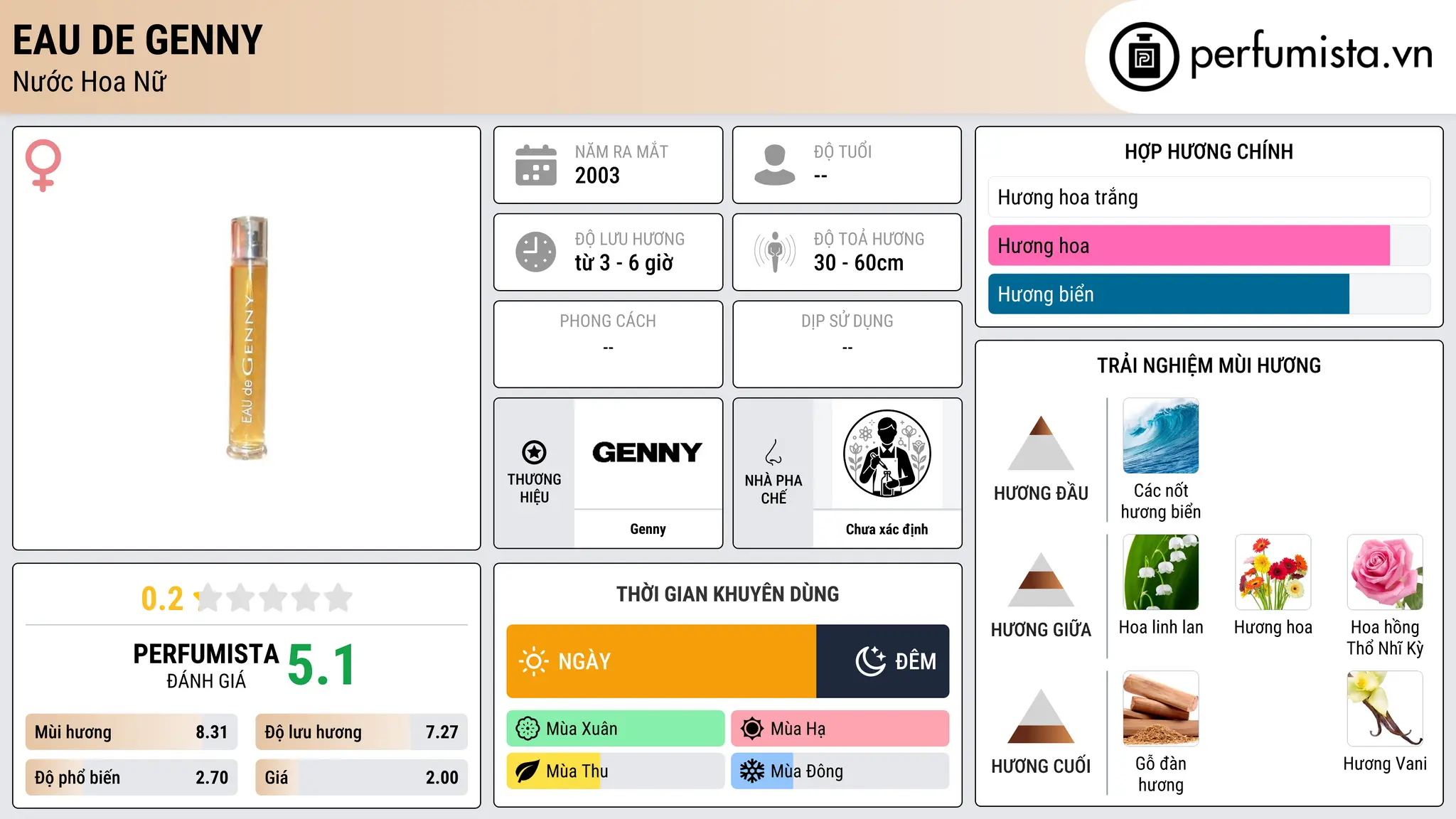
Task: Click the person icon beside Độ tuổi
Action: pyautogui.click(x=774, y=165)
